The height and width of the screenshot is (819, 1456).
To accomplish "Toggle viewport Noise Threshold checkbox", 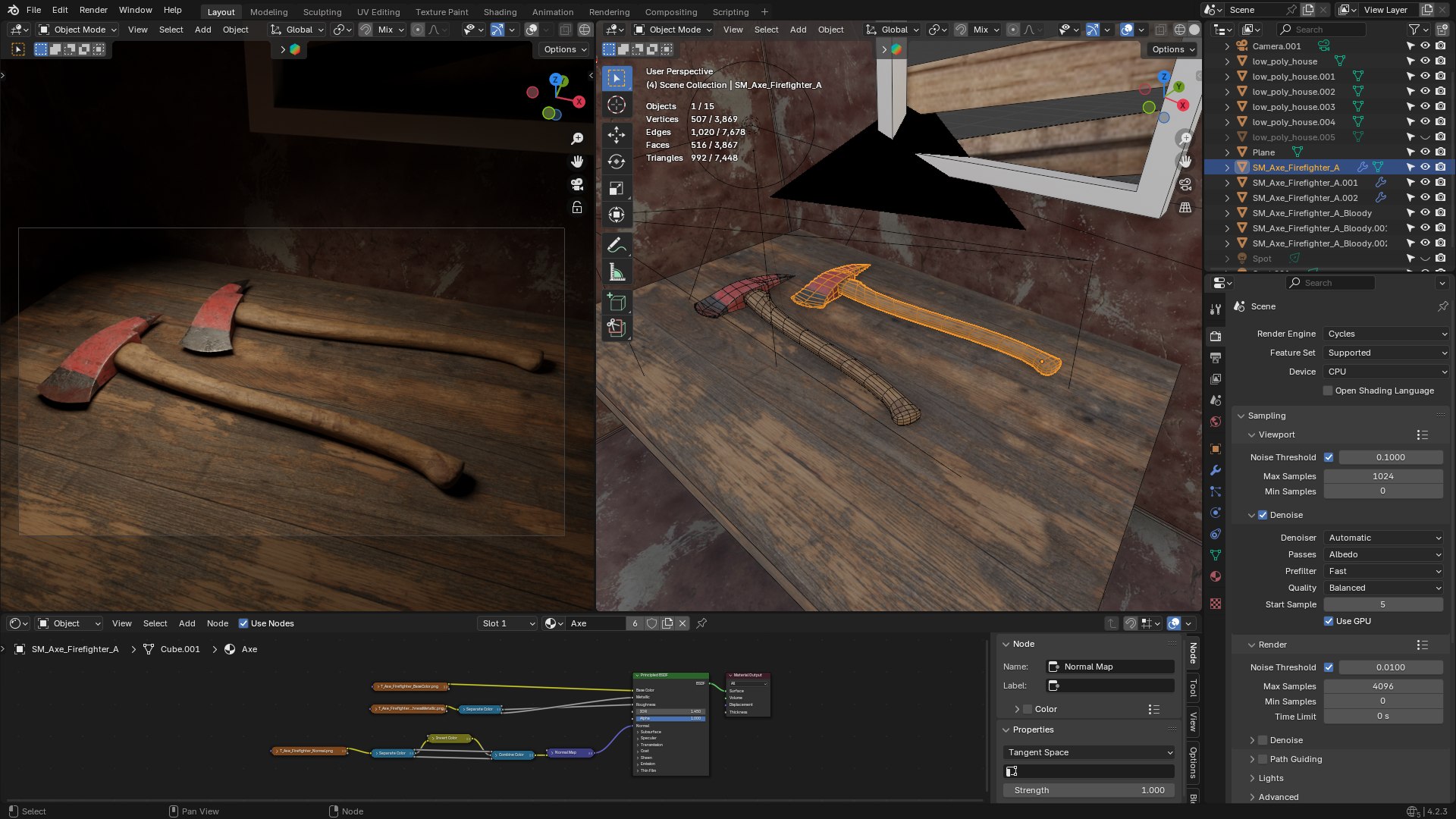I will point(1329,457).
